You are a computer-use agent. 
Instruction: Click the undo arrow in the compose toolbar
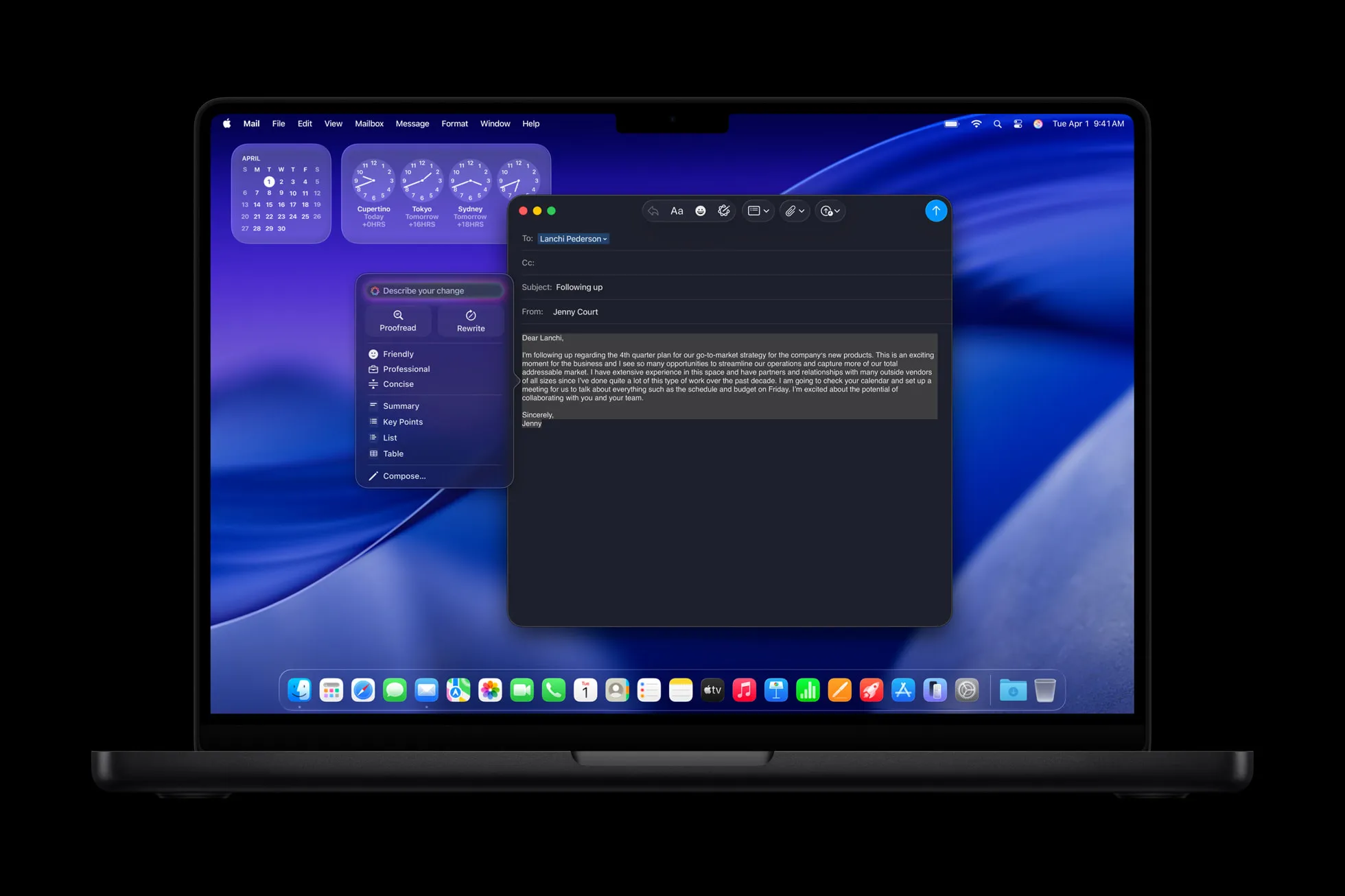coord(653,211)
